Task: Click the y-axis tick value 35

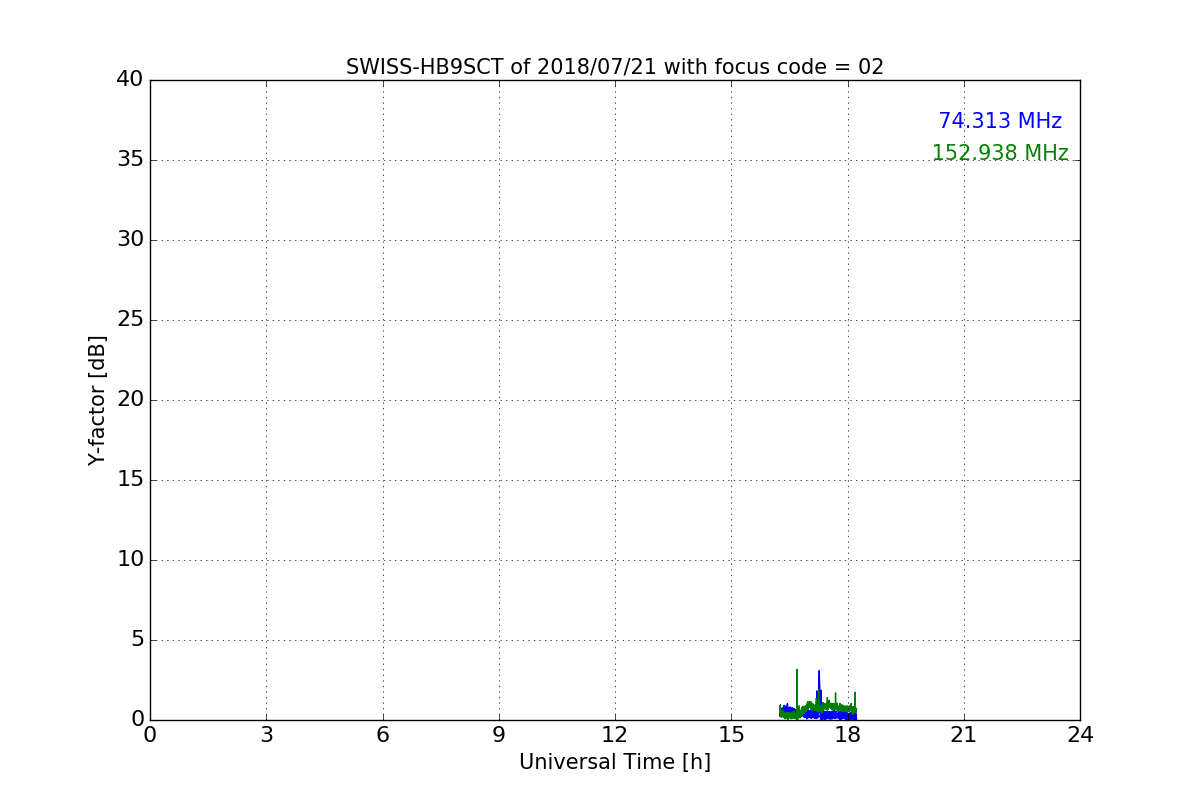Action: [x=130, y=160]
